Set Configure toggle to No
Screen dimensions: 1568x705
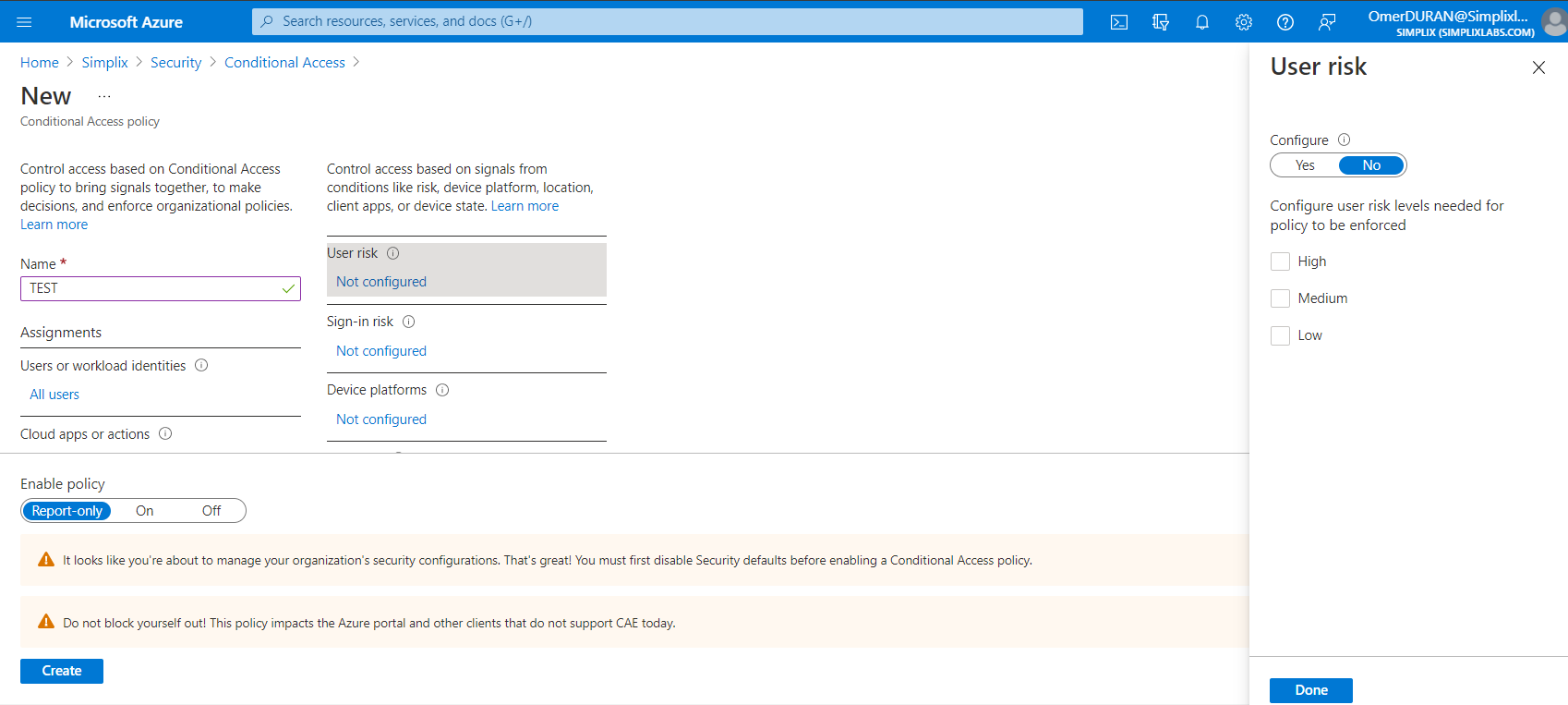[1371, 165]
